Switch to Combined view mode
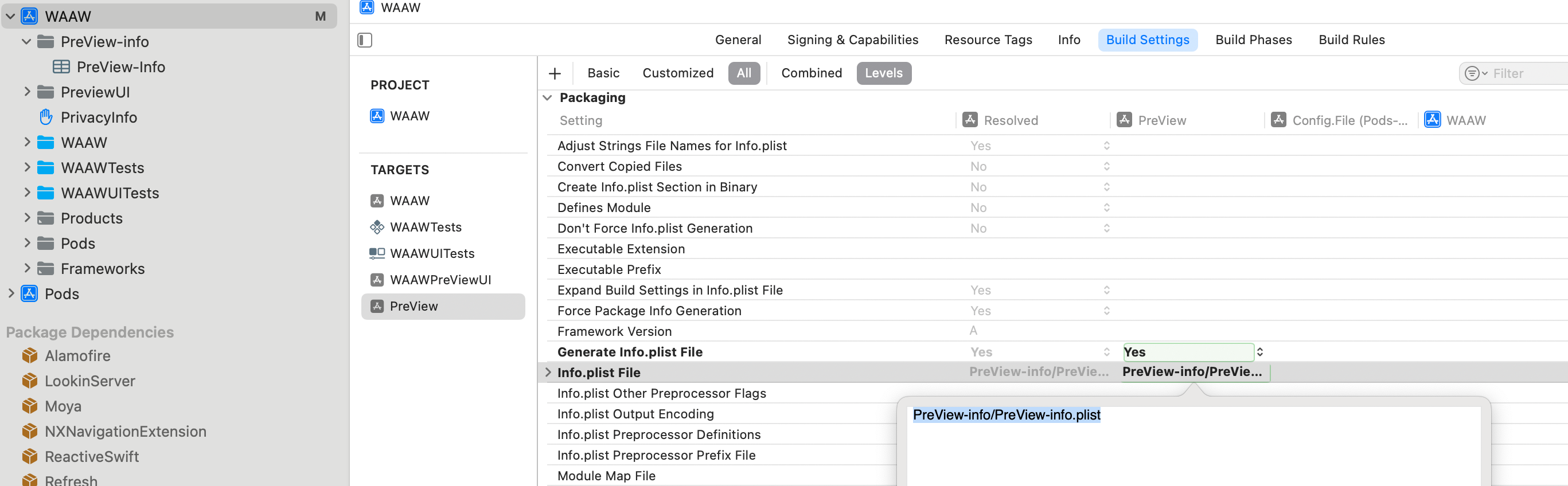1568x486 pixels. click(812, 73)
